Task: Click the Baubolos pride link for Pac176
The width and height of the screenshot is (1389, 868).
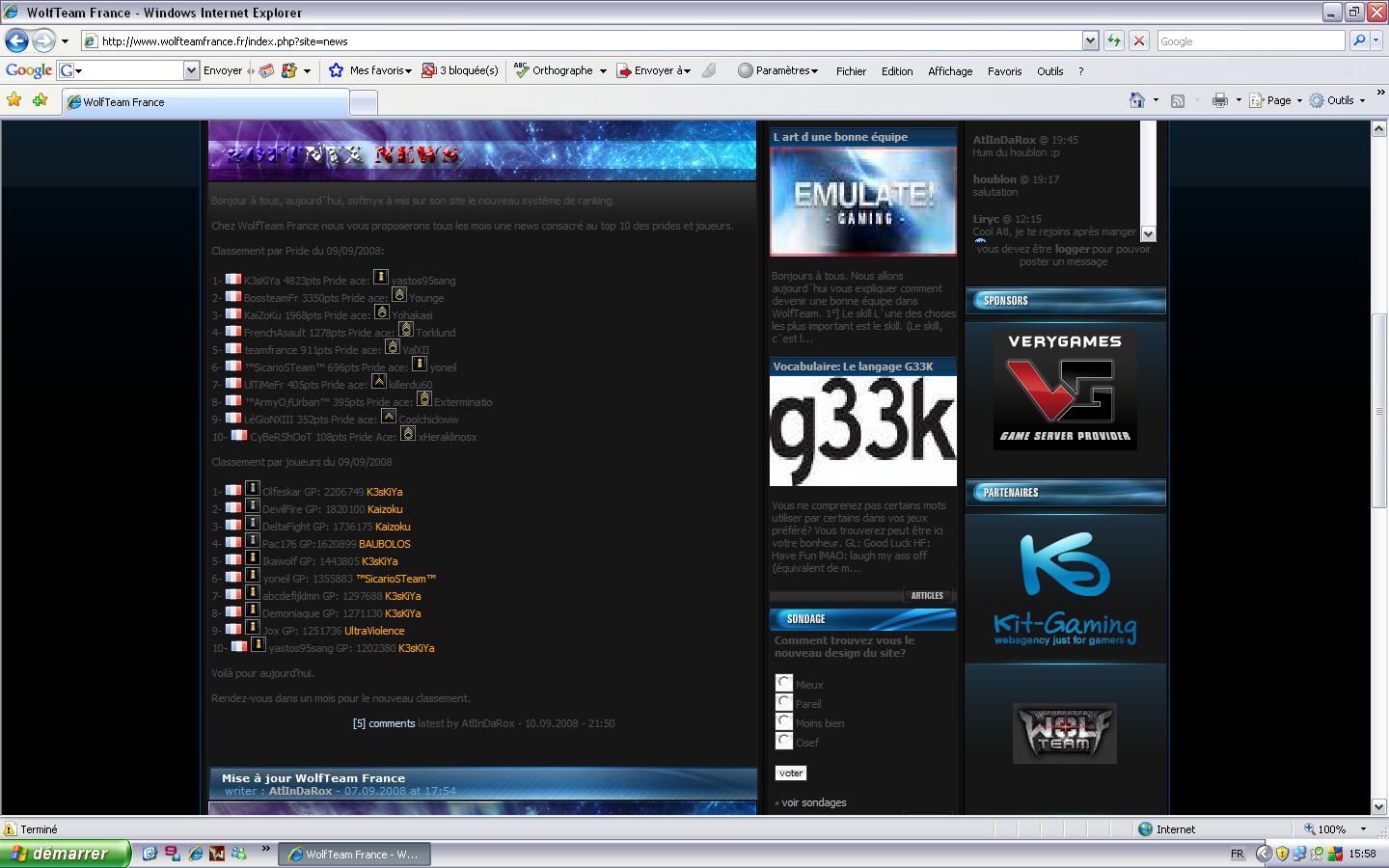Action: tap(385, 544)
